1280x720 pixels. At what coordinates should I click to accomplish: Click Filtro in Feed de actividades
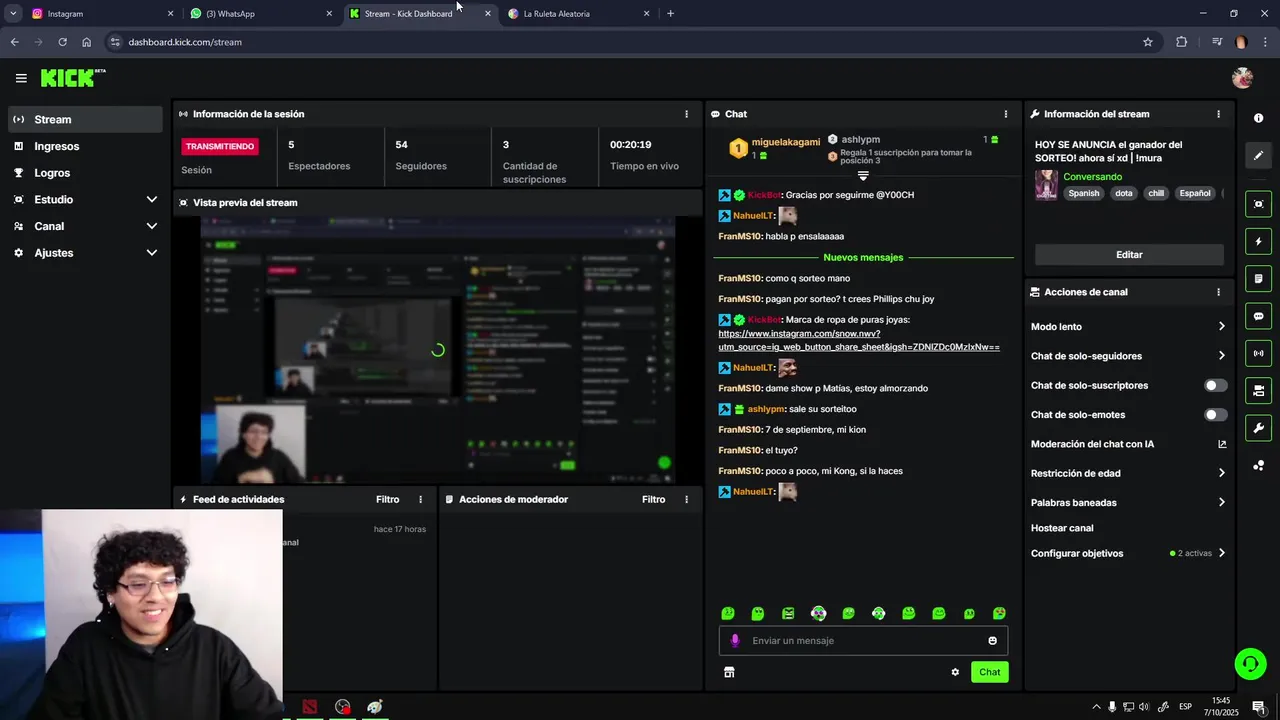coord(387,499)
